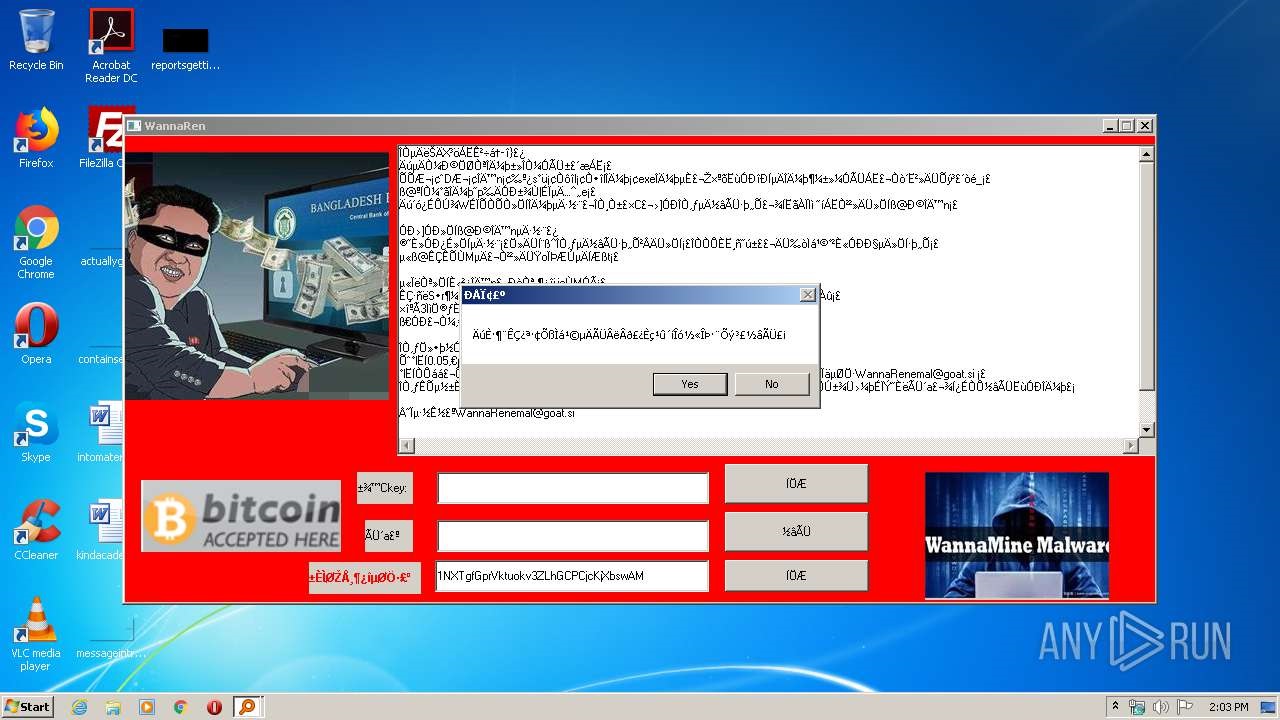Click WannaRenemal@goat.si email text at bottom
Viewport: 1280px width, 720px height.
coord(514,413)
